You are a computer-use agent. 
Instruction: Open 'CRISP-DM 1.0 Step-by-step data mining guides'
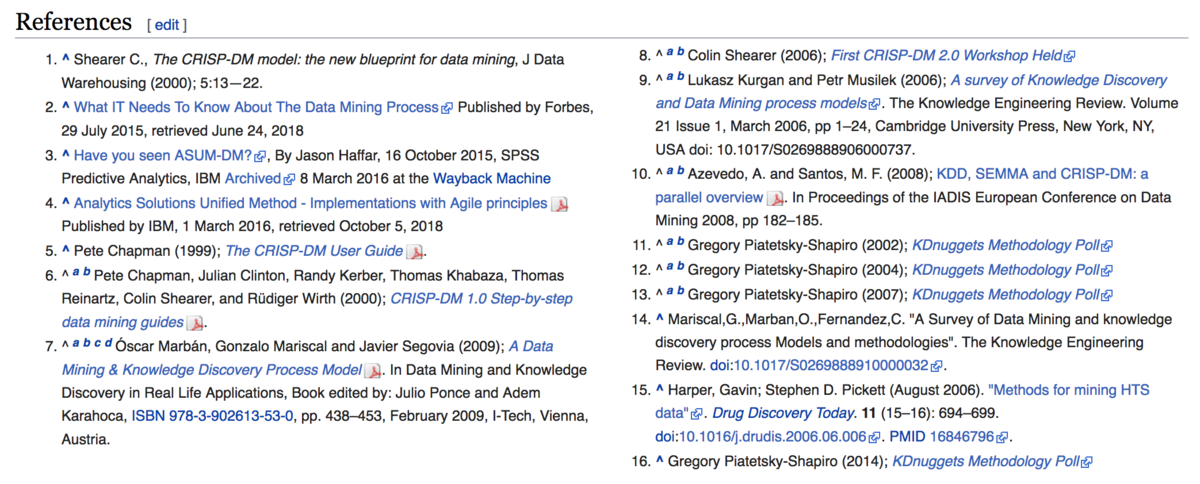click(x=318, y=310)
